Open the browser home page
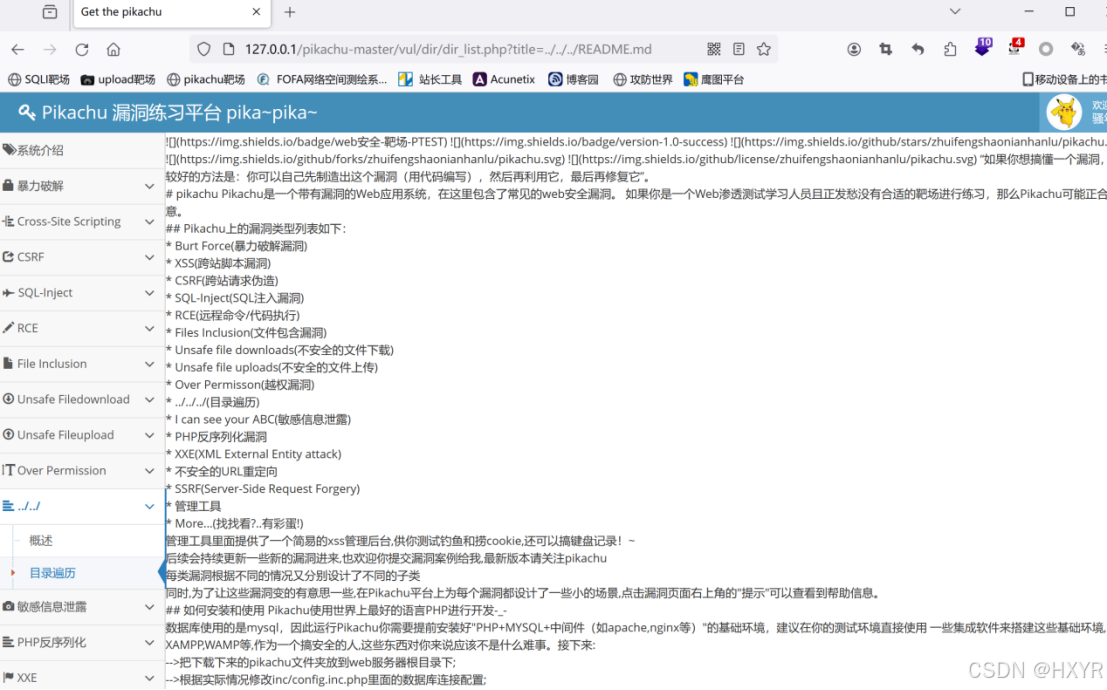This screenshot has height=690, width=1107. click(x=114, y=49)
